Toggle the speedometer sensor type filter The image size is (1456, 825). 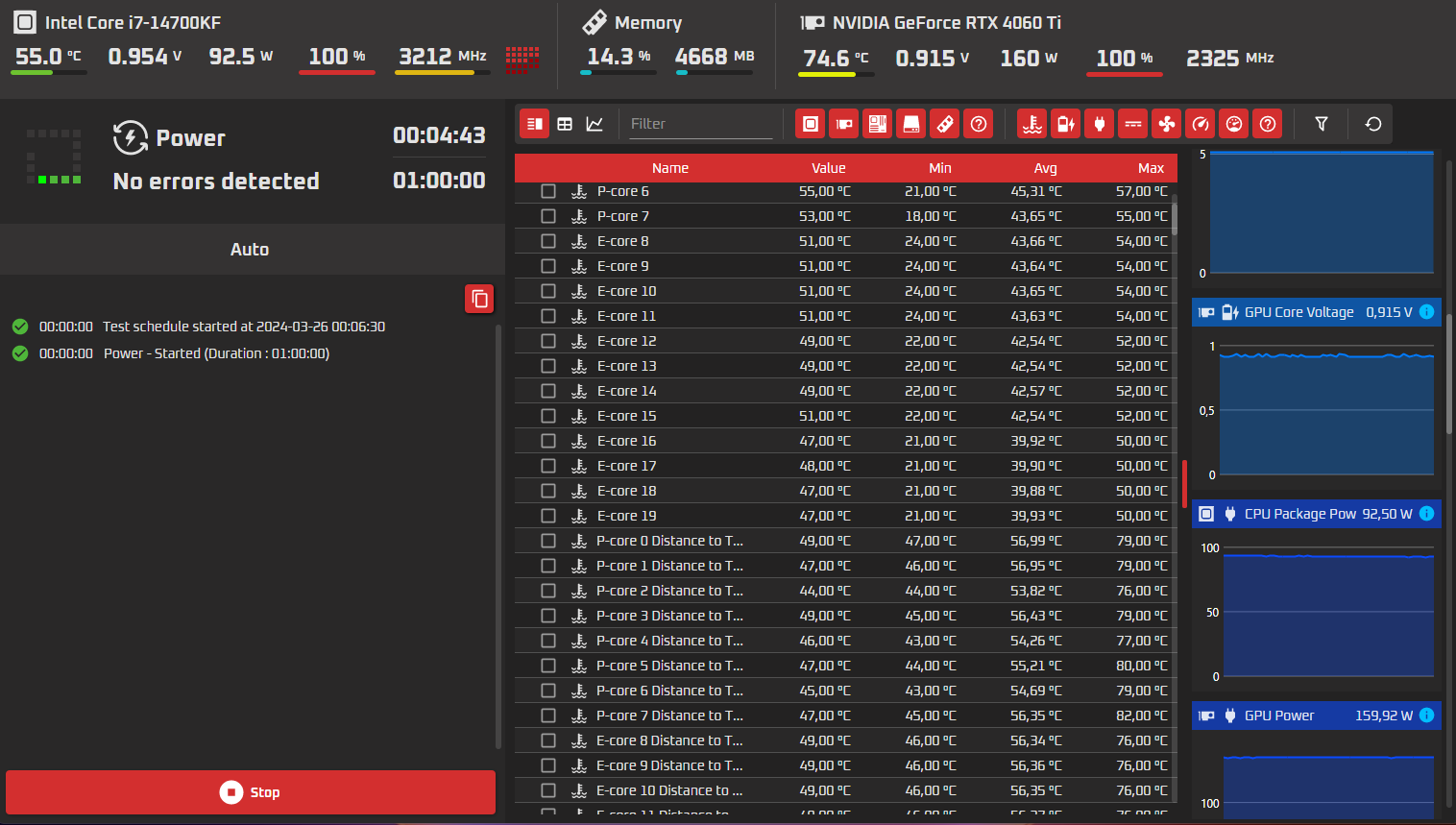[x=1201, y=124]
